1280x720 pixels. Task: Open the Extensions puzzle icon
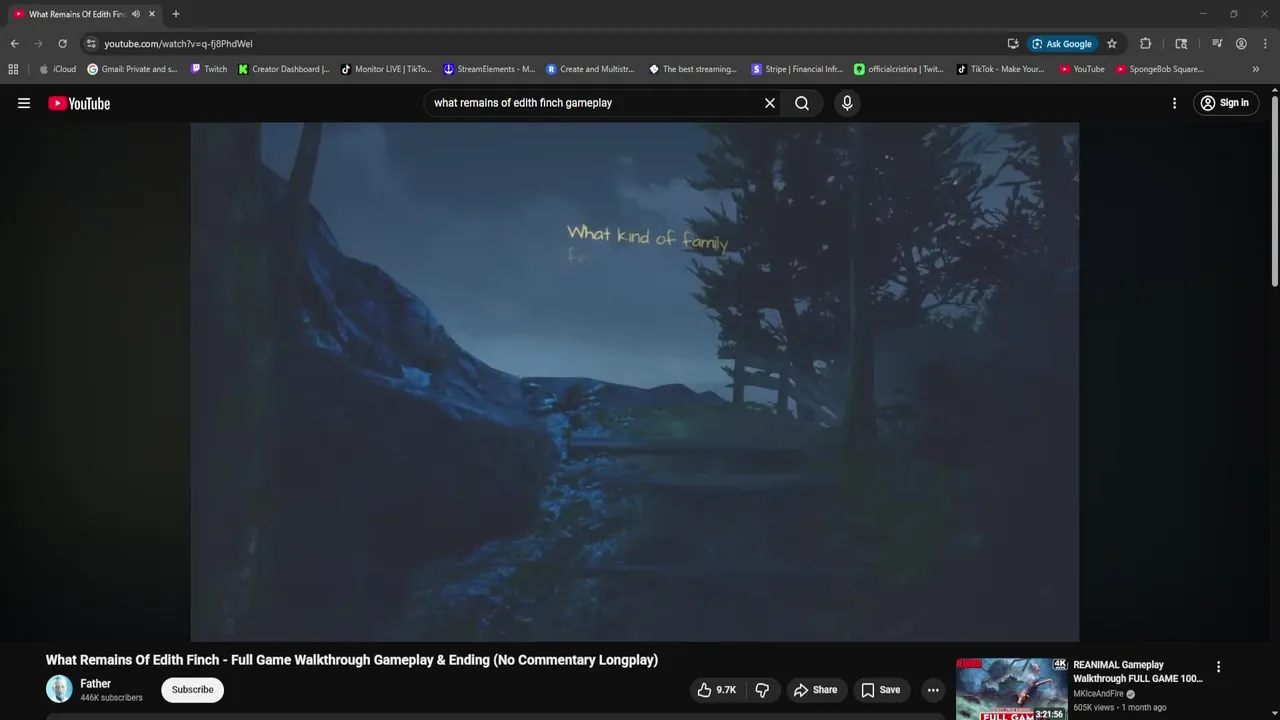pyautogui.click(x=1146, y=44)
